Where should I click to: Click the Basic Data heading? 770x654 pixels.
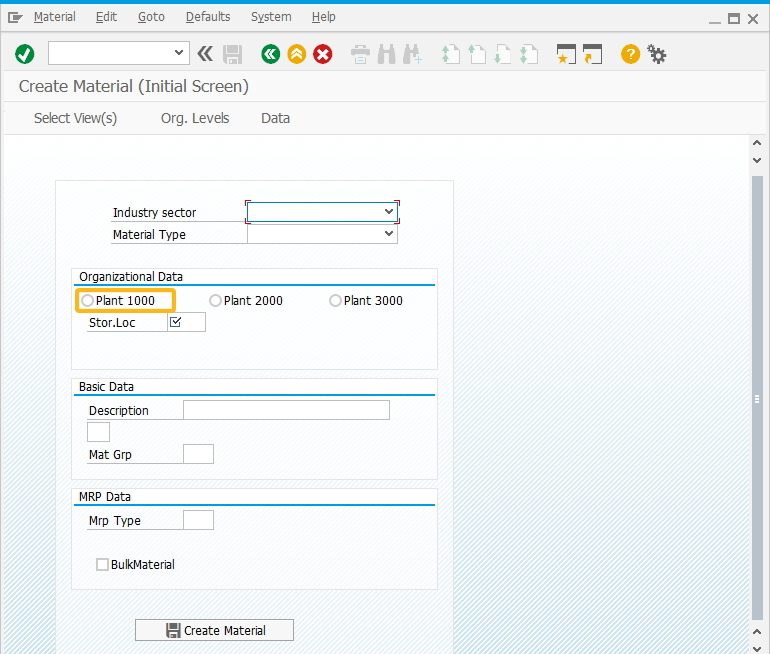(x=106, y=387)
